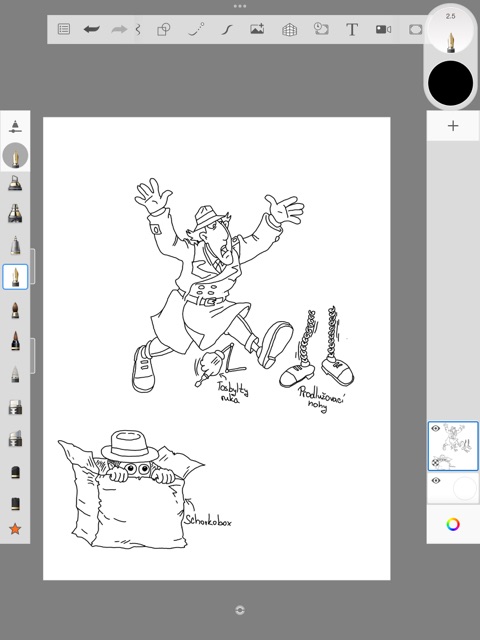The height and width of the screenshot is (640, 480).
Task: Select the drawing layer thumbnail
Action: click(x=453, y=446)
